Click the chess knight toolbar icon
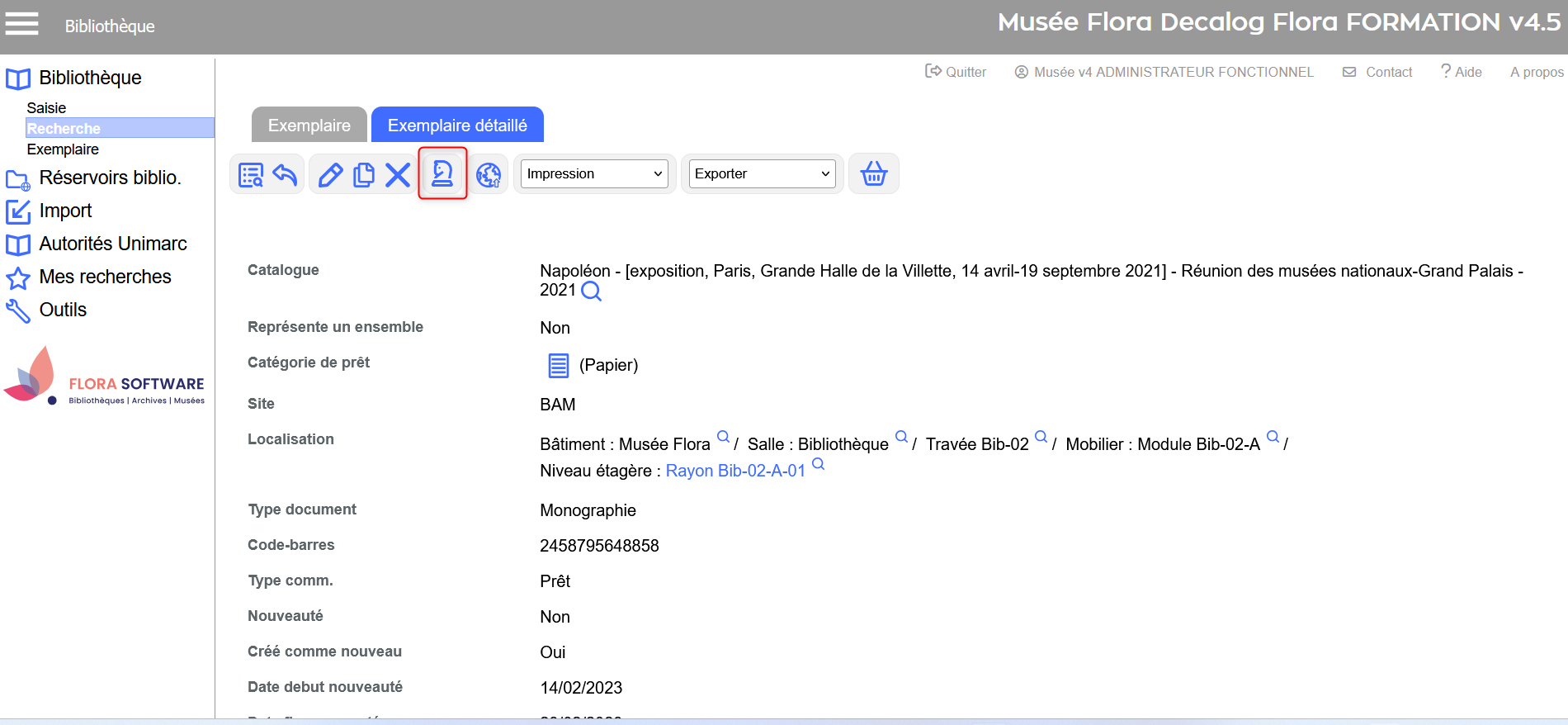The width and height of the screenshot is (1568, 725). pyautogui.click(x=442, y=173)
